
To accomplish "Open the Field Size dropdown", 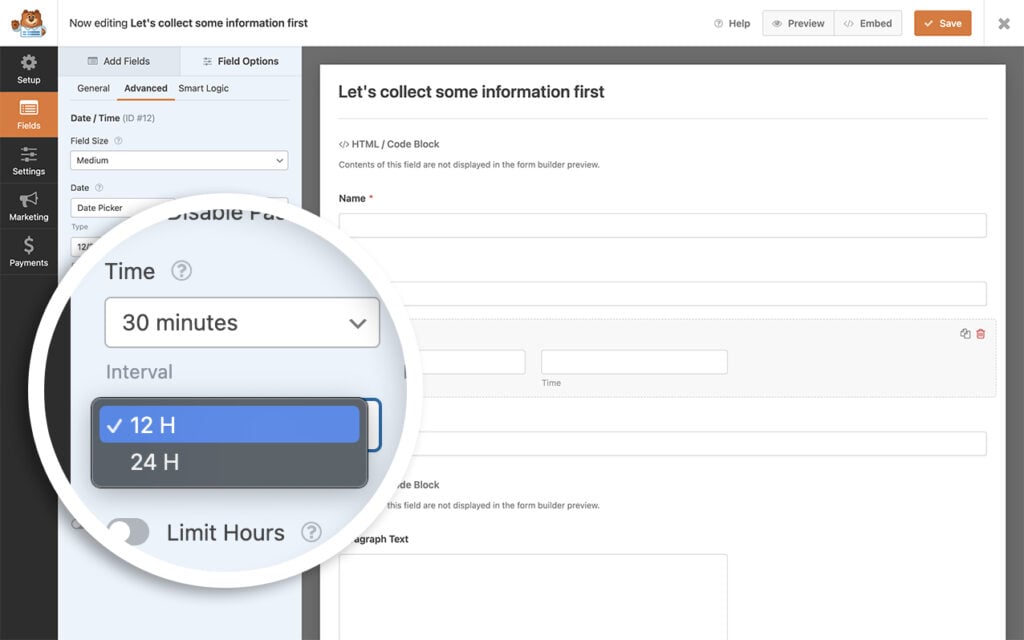I will 178,160.
